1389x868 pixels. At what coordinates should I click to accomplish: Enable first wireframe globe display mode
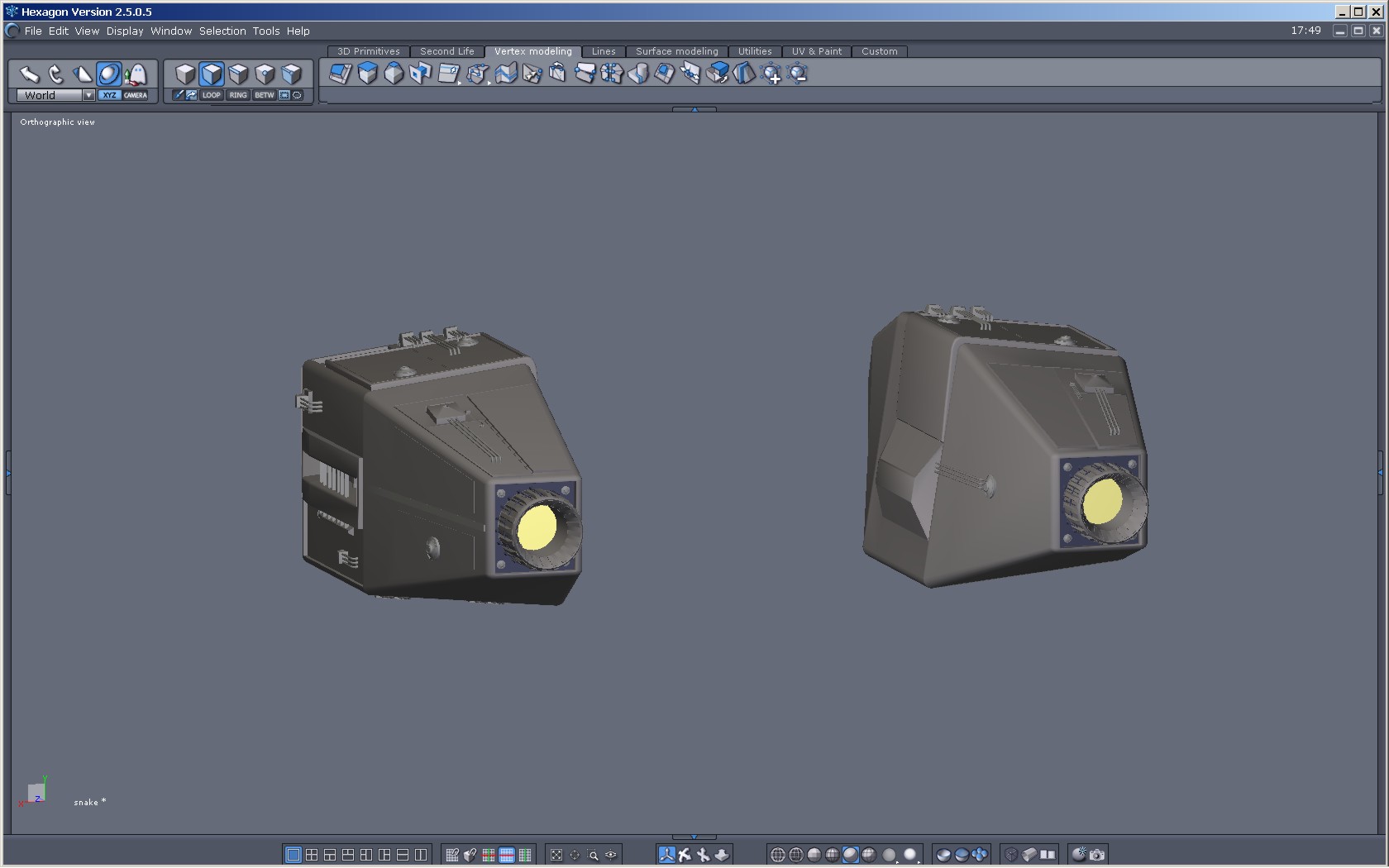778,855
